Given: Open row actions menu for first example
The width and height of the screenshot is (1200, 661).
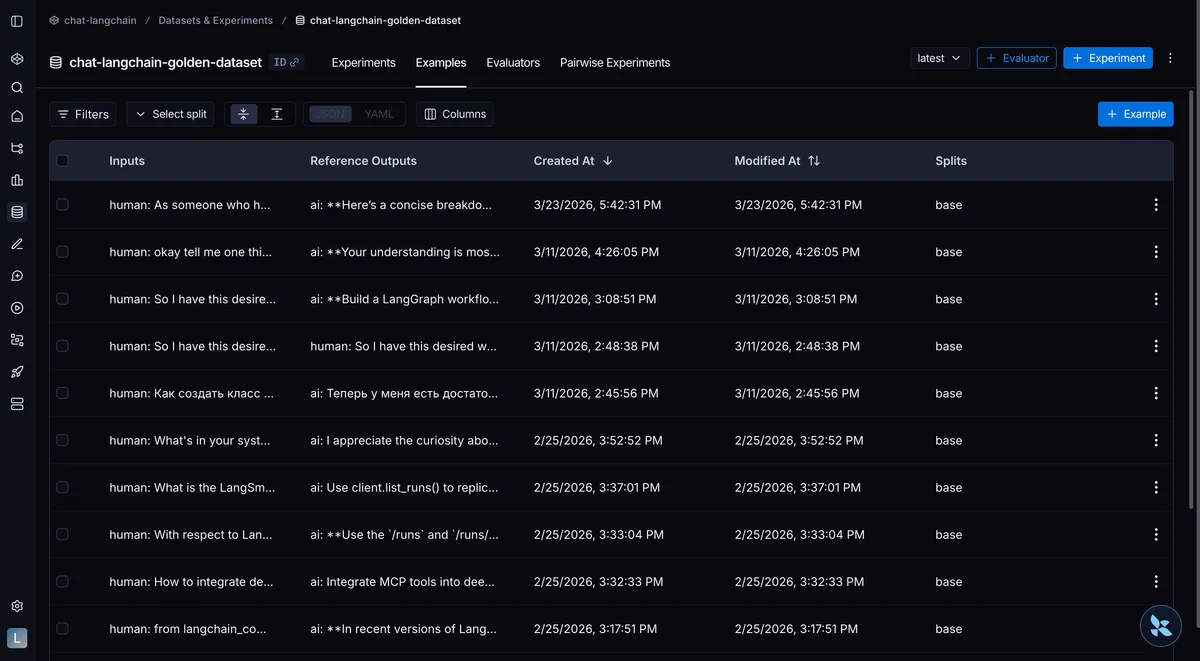Looking at the screenshot, I should pyautogui.click(x=1156, y=205).
